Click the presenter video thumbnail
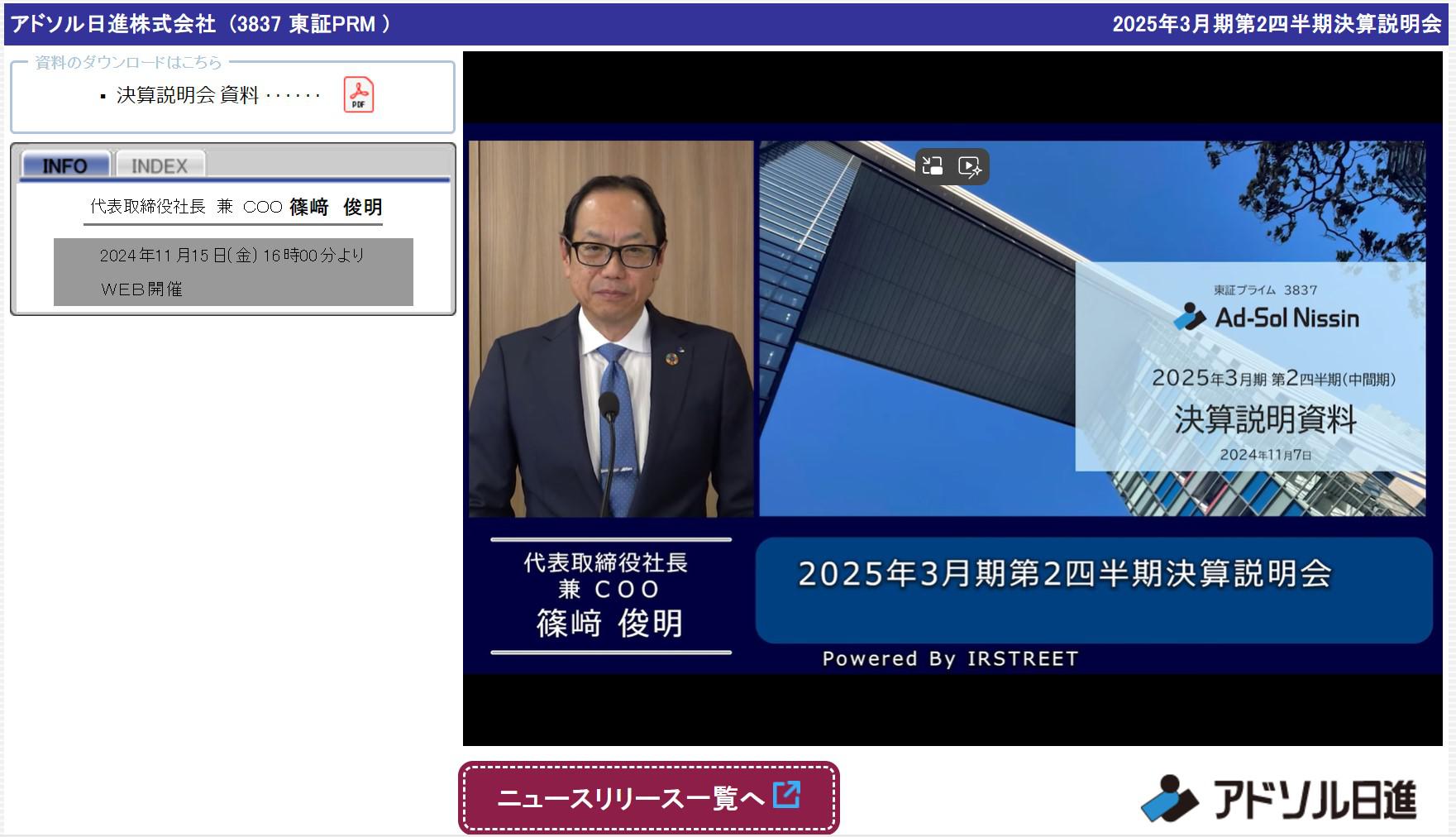Viewport: 1456px width, 837px height. [611, 328]
